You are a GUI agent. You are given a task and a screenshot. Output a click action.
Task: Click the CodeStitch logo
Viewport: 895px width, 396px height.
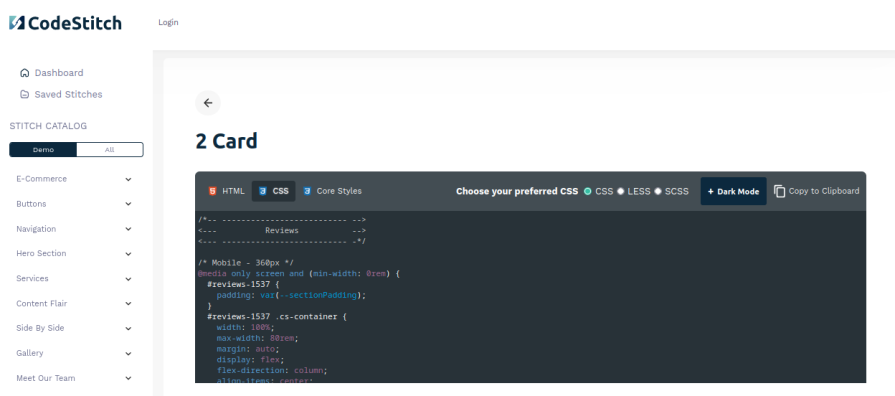point(65,23)
